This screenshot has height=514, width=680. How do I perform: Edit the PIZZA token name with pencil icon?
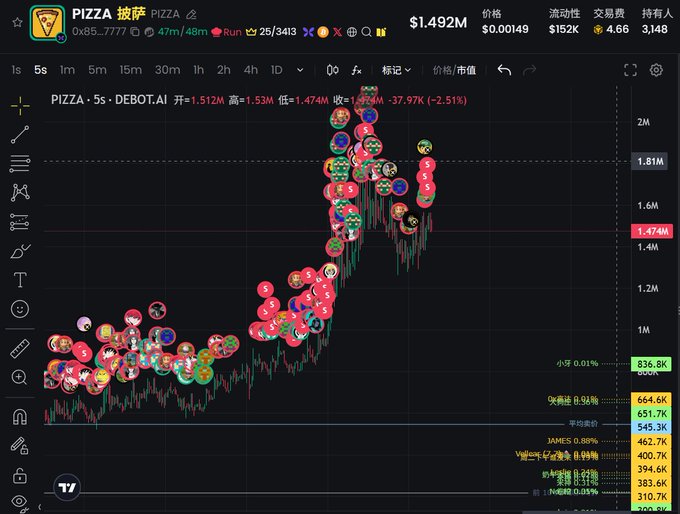(x=191, y=15)
